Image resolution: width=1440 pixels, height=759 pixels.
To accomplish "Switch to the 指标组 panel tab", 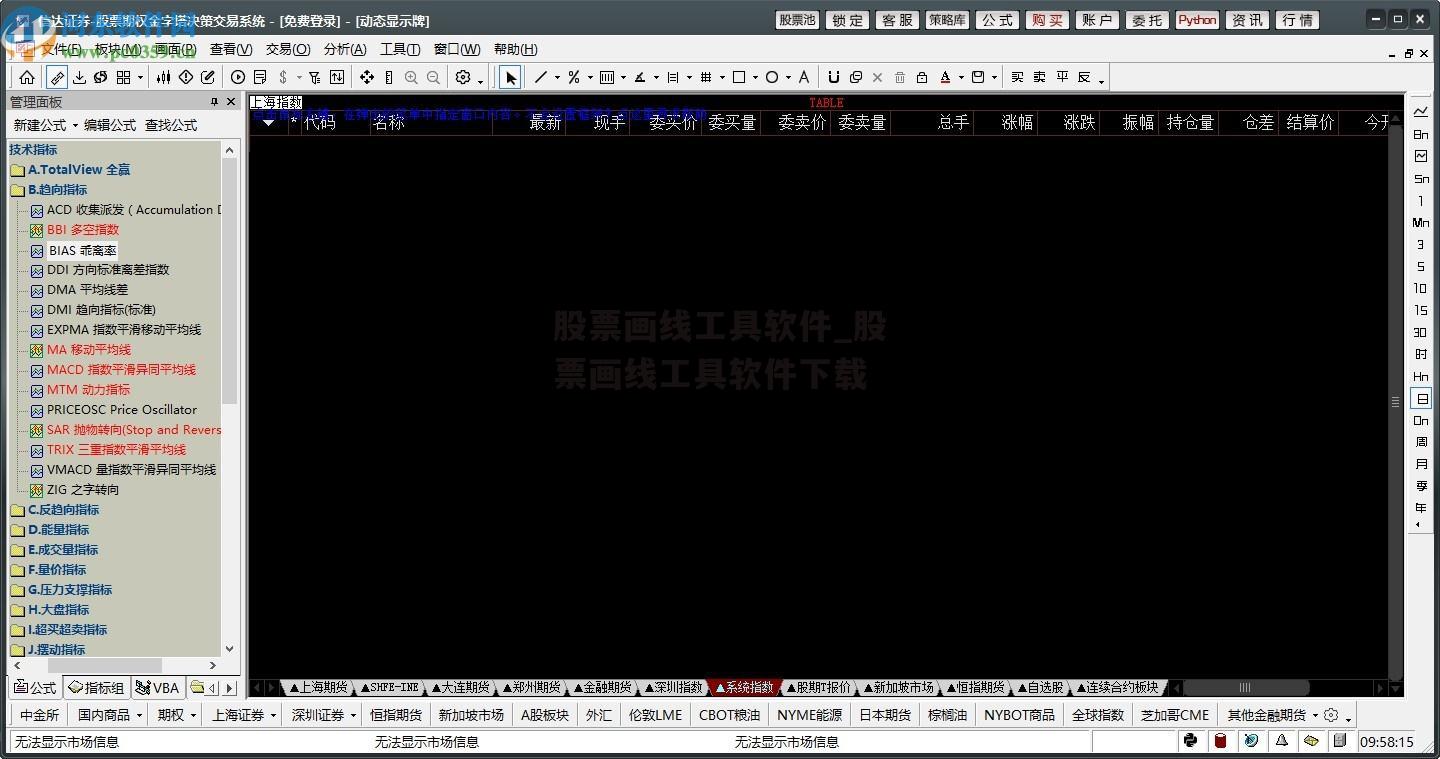I will [x=96, y=687].
